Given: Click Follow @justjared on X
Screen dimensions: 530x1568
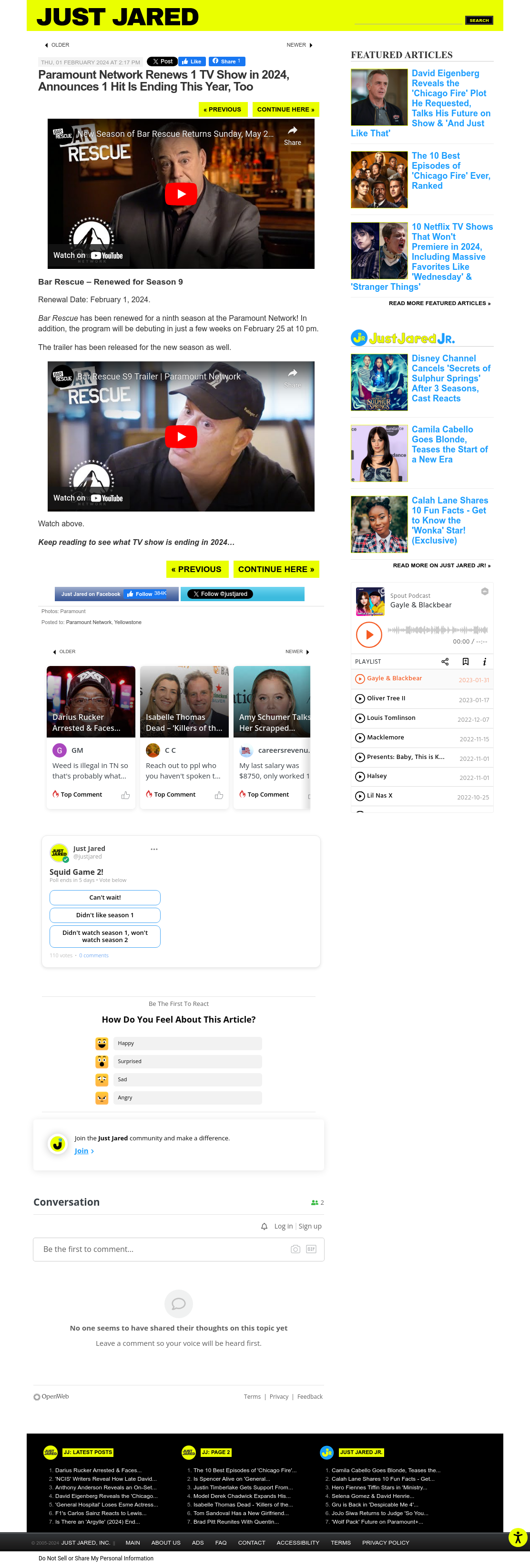Looking at the screenshot, I should point(220,594).
